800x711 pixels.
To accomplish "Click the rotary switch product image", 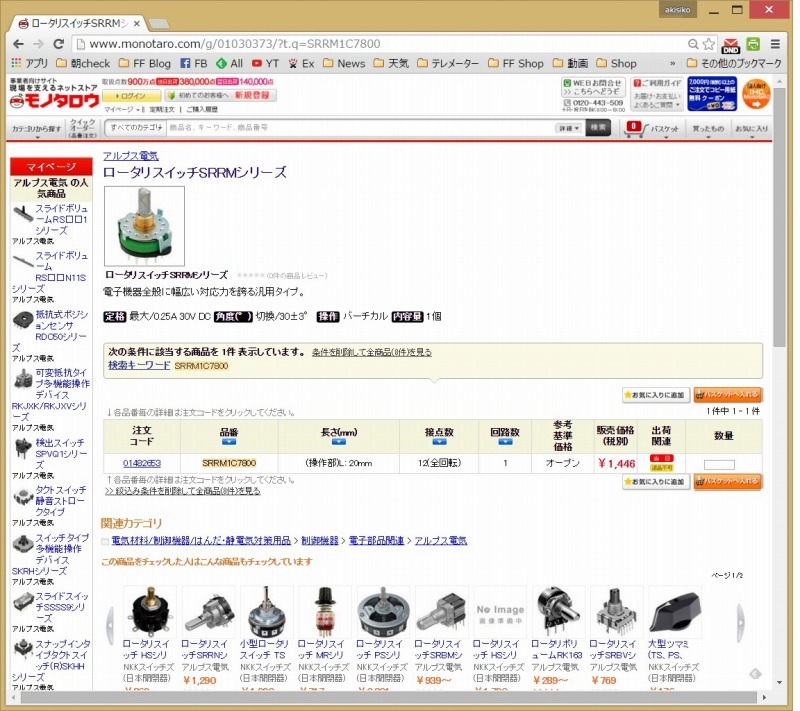I will coord(144,226).
